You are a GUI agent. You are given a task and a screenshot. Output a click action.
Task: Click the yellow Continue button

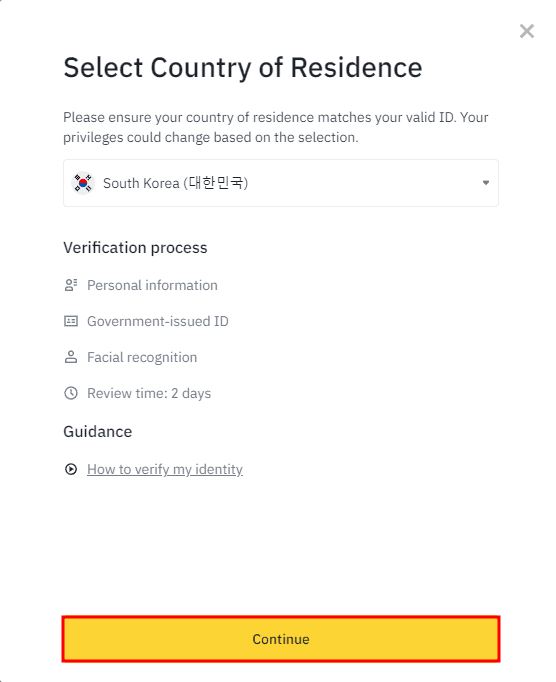(x=281, y=639)
